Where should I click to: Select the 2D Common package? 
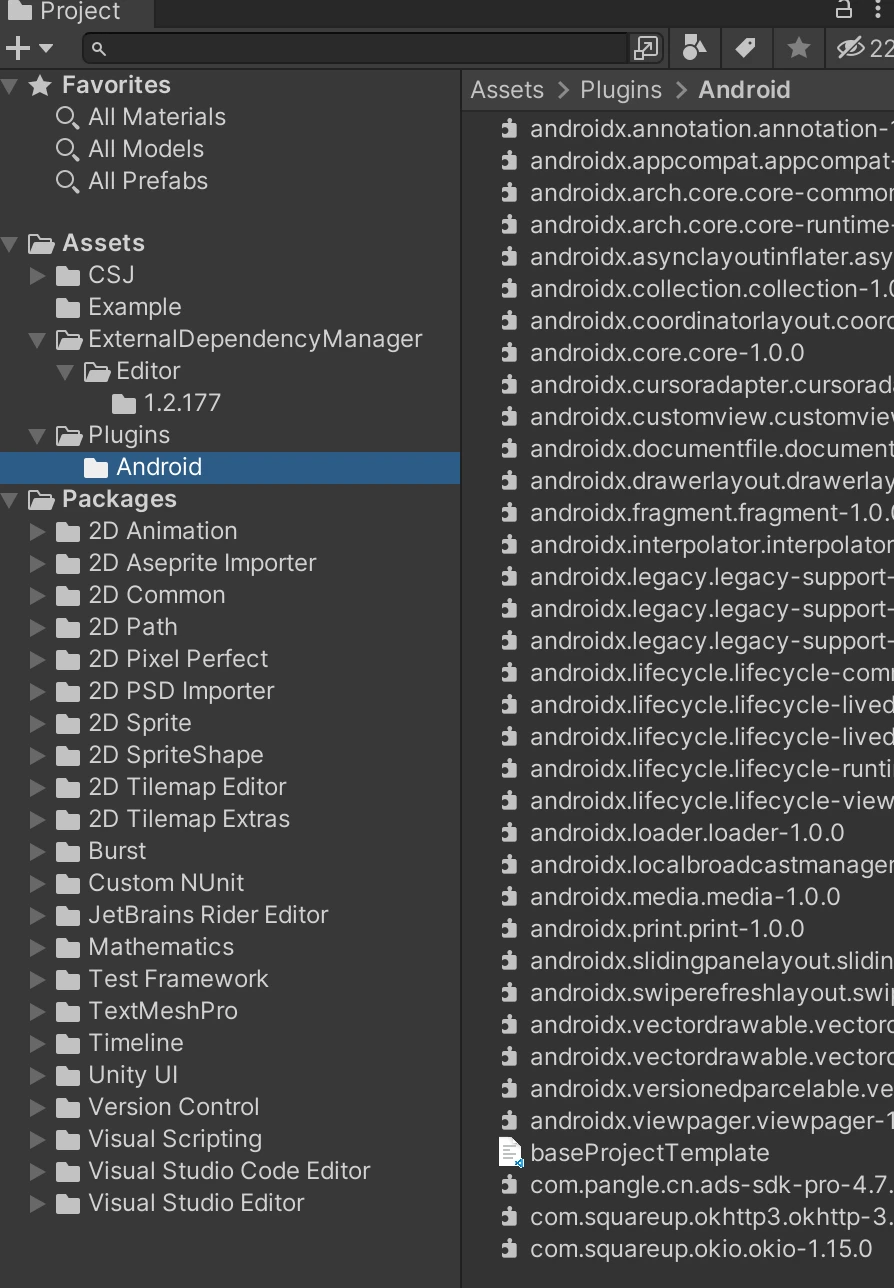click(x=157, y=595)
